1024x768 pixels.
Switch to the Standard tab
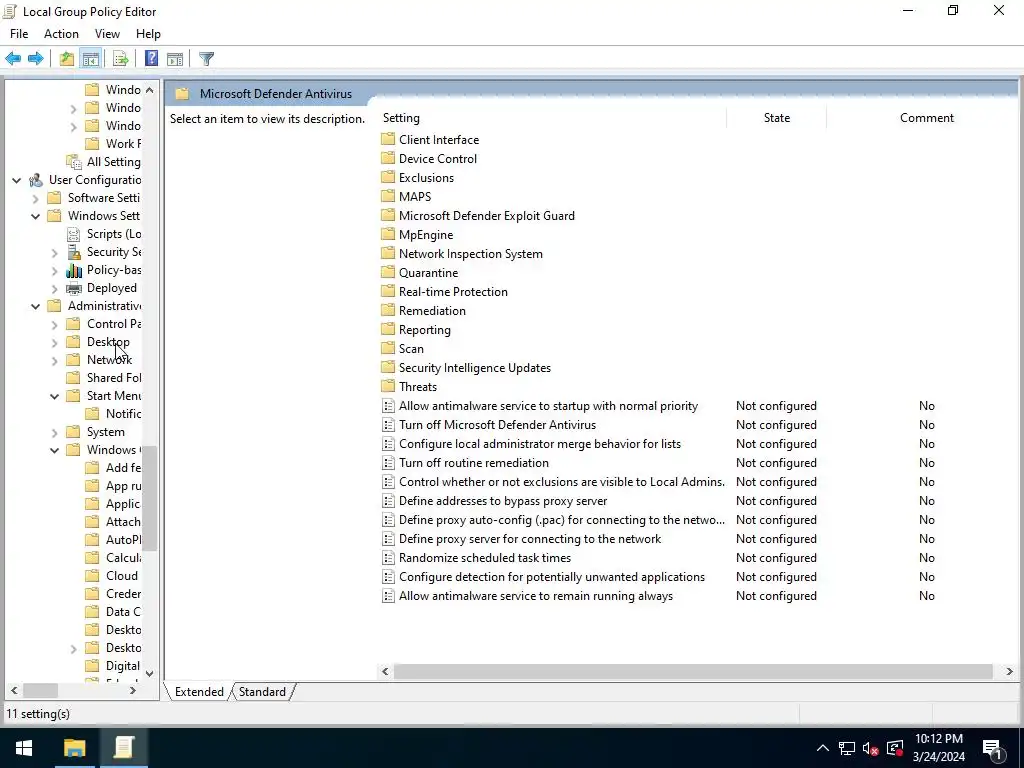(x=262, y=692)
